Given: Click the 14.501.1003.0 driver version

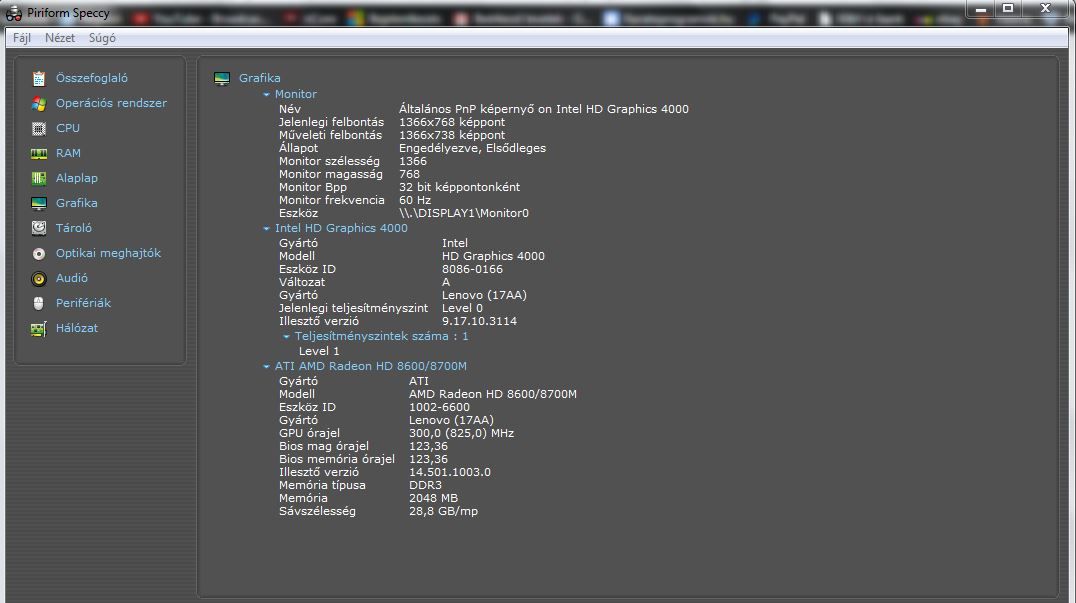Looking at the screenshot, I should (449, 472).
